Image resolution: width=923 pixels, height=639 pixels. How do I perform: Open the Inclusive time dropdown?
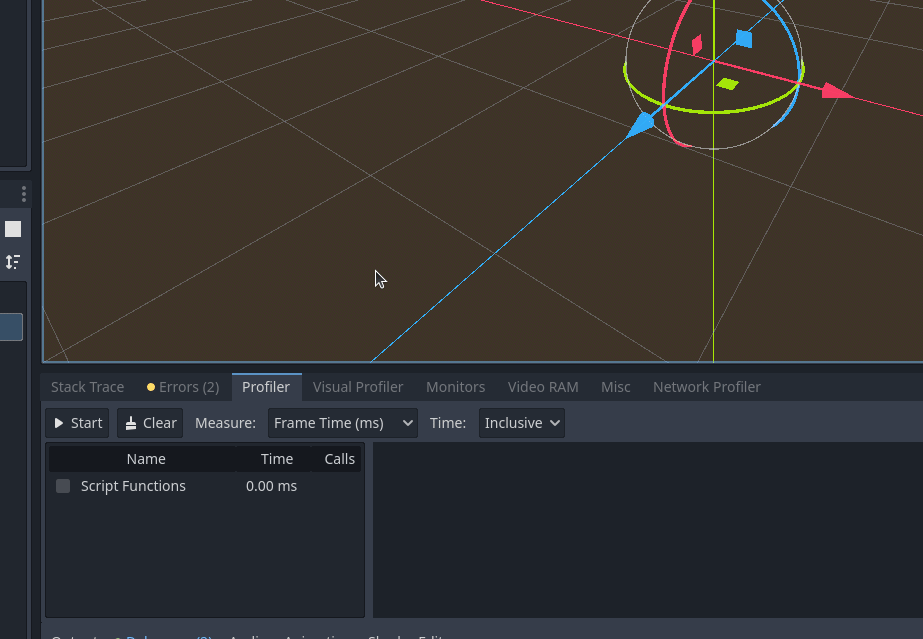521,422
